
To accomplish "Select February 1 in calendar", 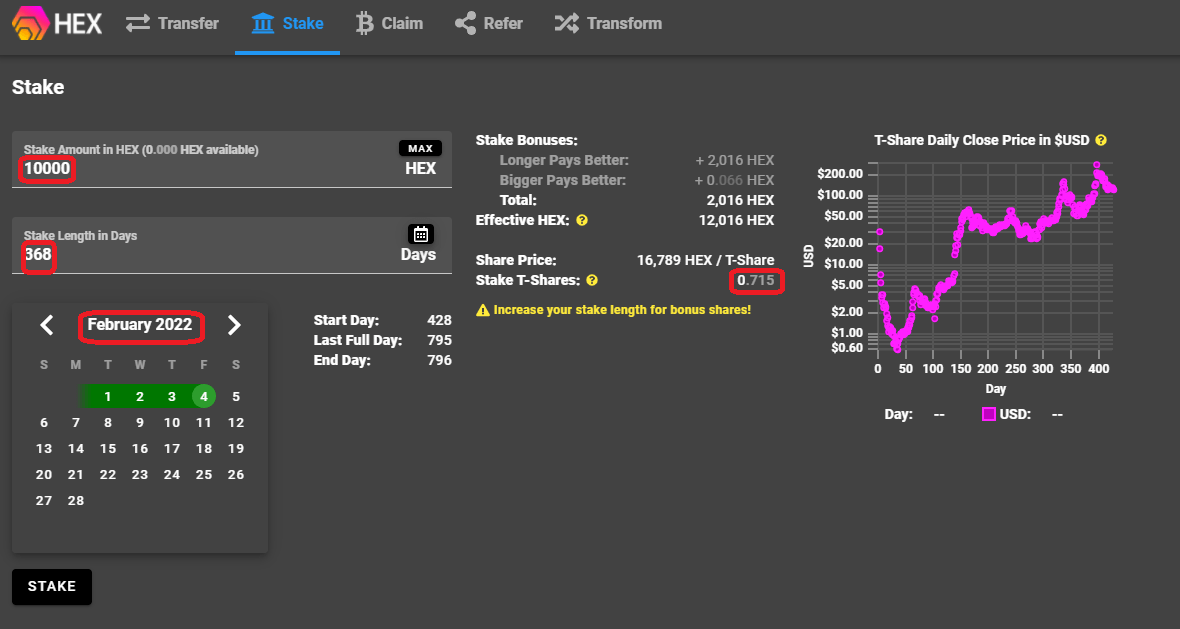I will click(108, 397).
